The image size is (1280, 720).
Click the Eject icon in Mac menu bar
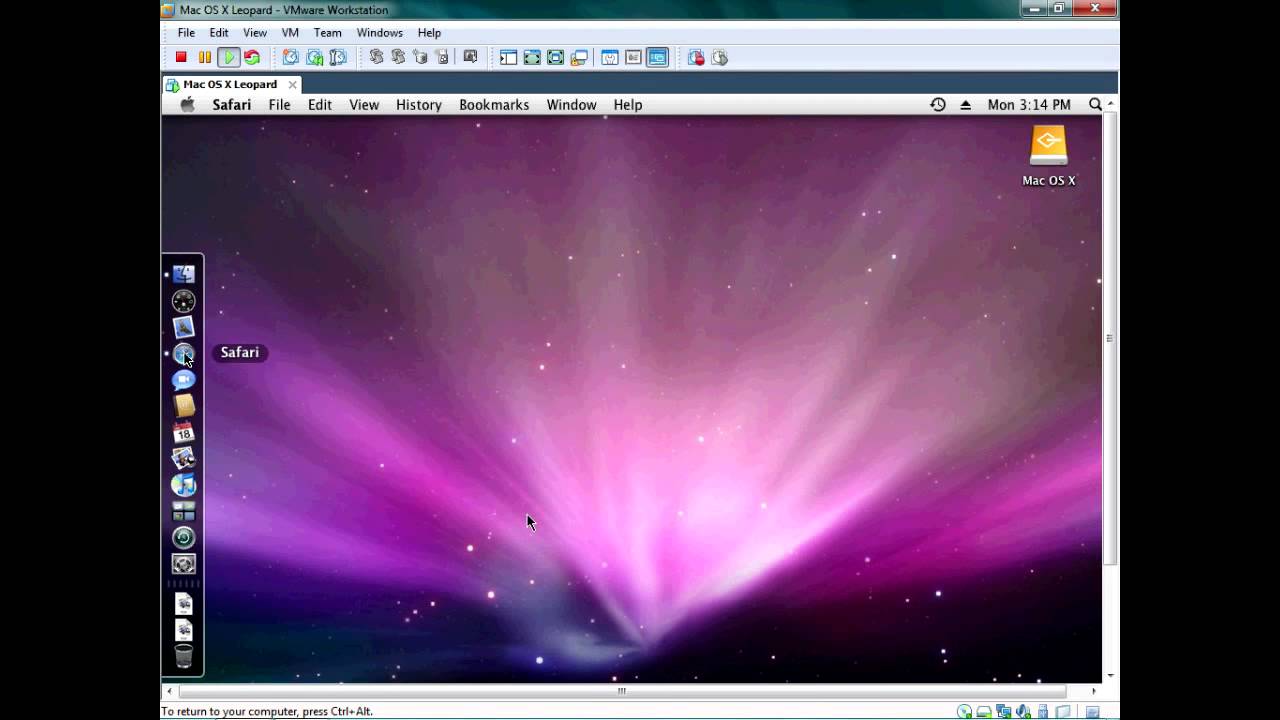click(965, 105)
